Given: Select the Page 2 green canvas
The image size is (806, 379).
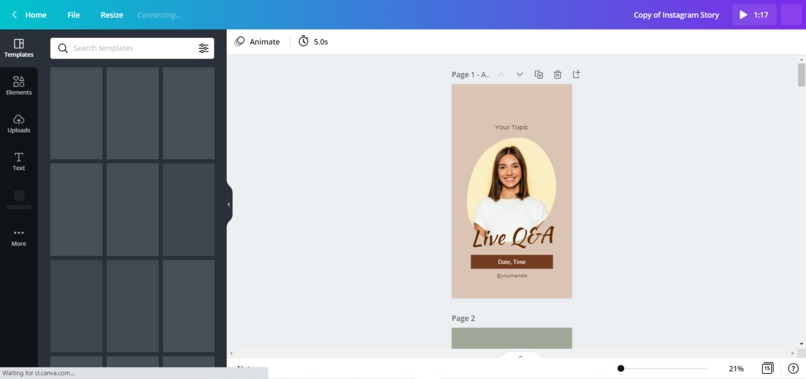Looking at the screenshot, I should click(x=511, y=338).
